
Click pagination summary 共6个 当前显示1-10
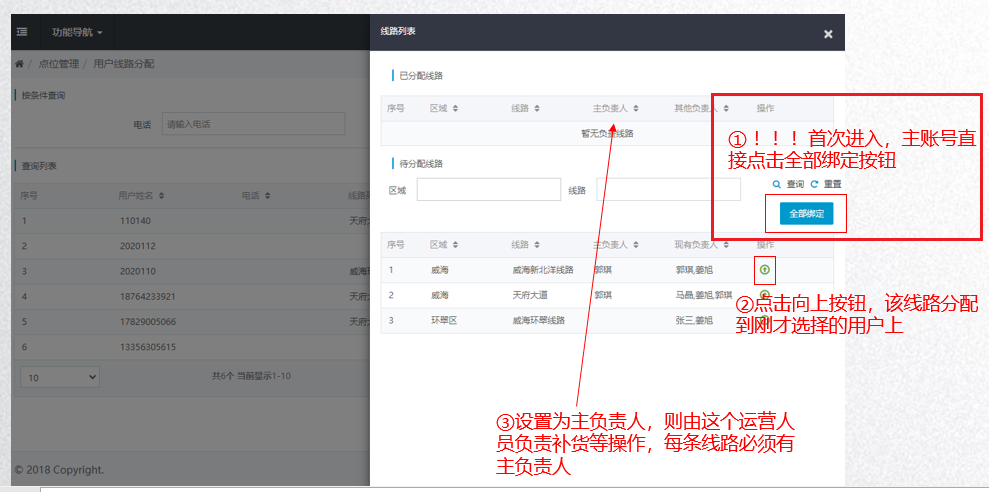pyautogui.click(x=251, y=377)
